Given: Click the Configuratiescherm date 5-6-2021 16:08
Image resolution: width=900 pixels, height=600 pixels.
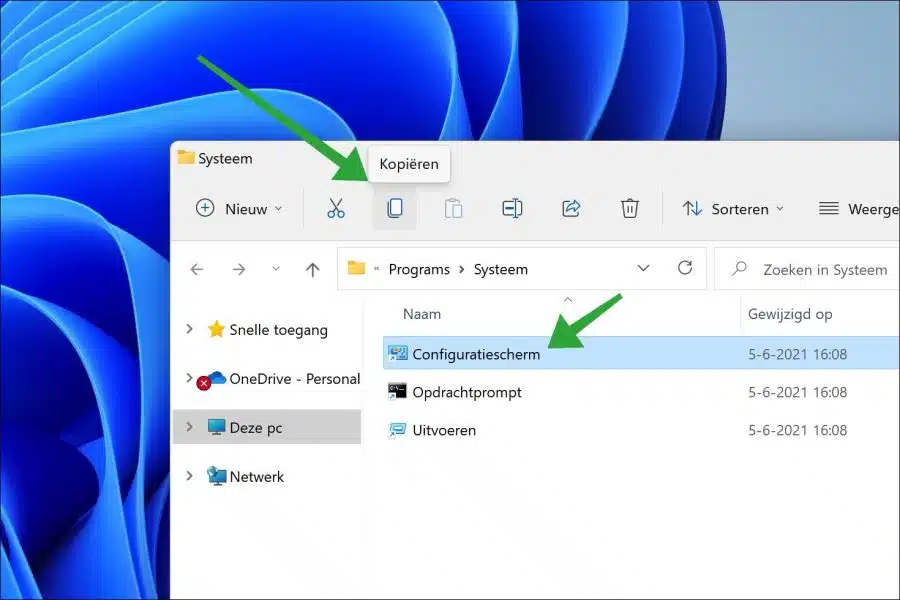Looking at the screenshot, I should [797, 354].
